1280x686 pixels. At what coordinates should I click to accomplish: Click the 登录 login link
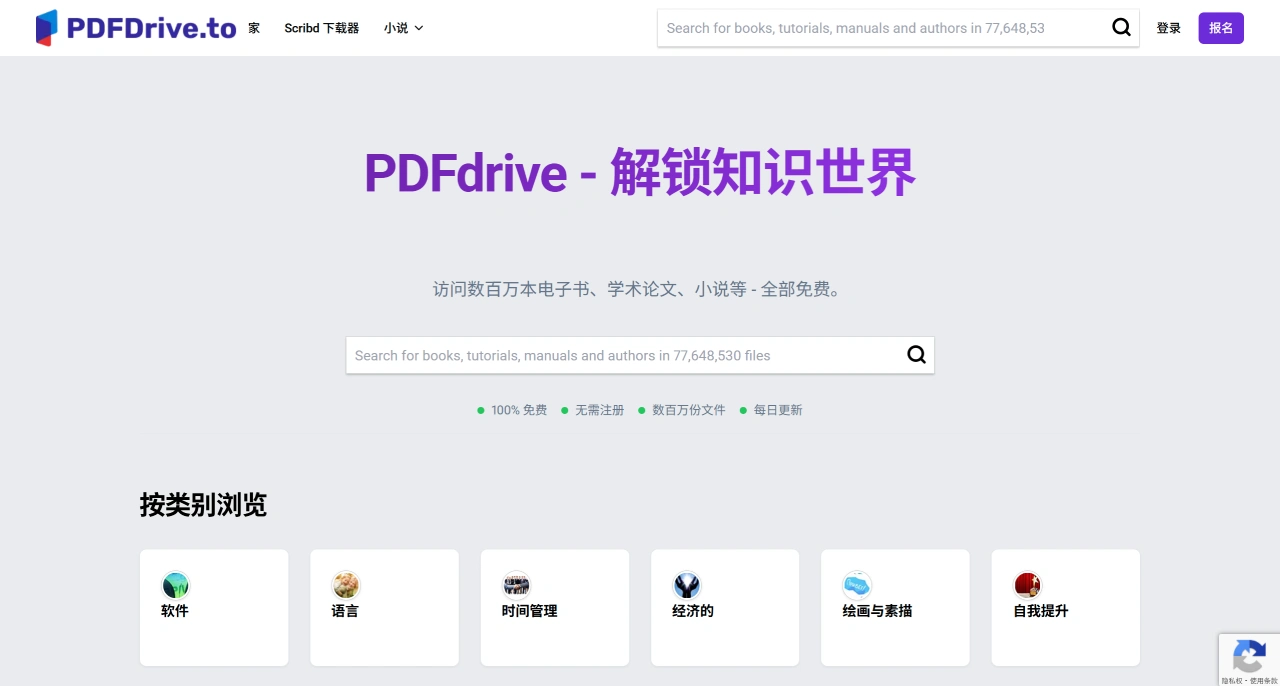pyautogui.click(x=1169, y=28)
